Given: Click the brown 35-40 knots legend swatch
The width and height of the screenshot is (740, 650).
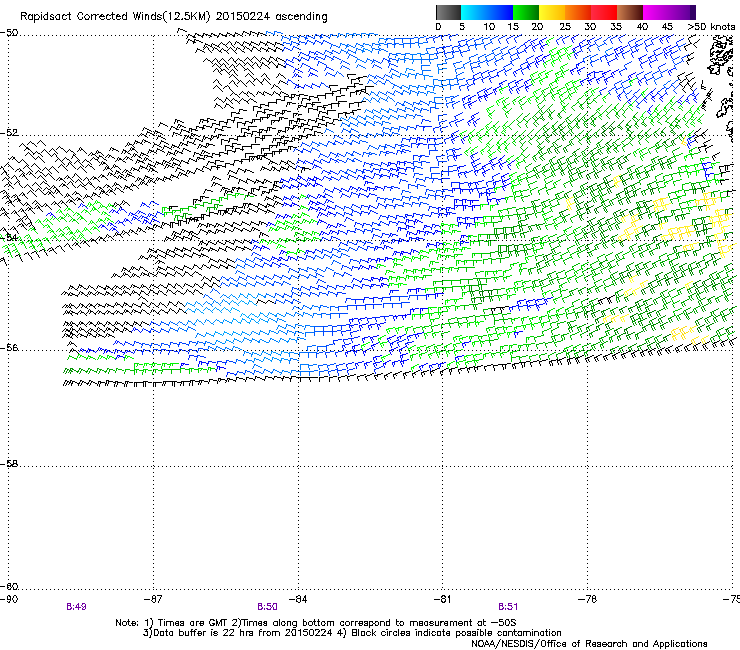Looking at the screenshot, I should click(630, 12).
